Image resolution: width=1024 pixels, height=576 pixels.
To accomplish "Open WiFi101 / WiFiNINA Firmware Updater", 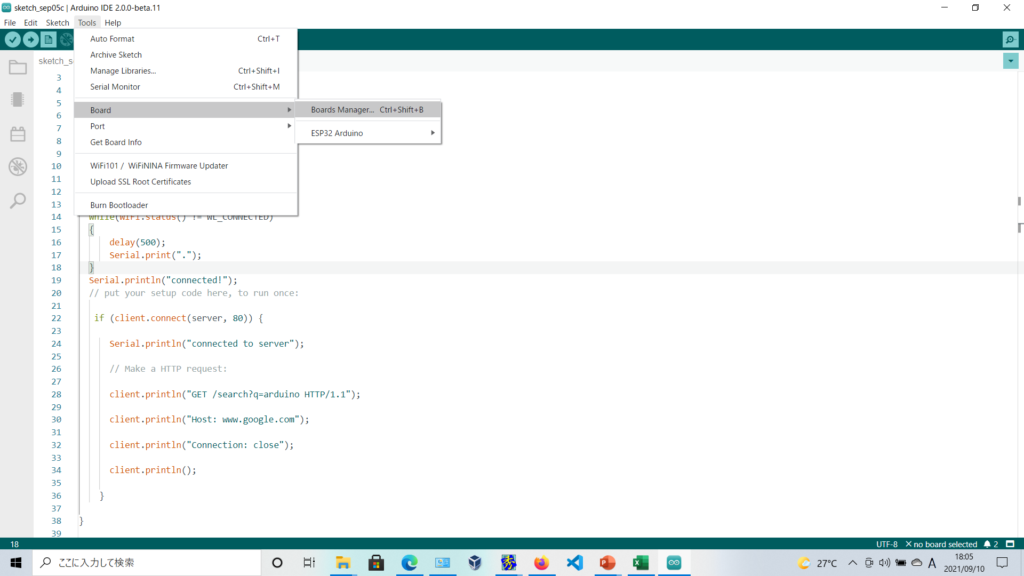I will 186,166.
